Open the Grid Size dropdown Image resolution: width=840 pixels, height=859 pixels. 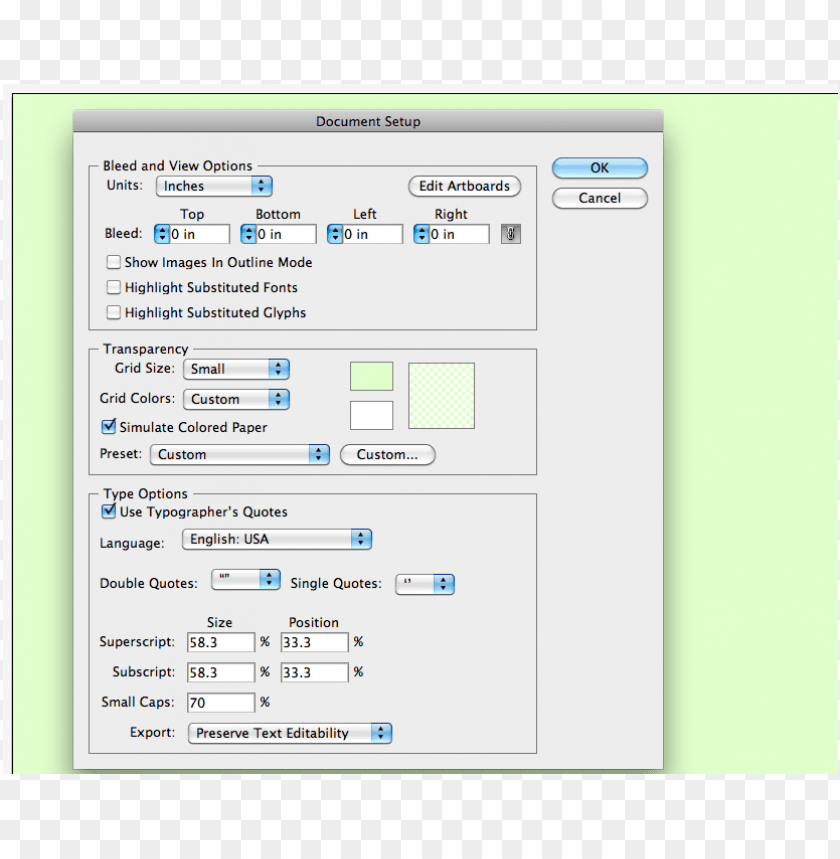[x=236, y=369]
